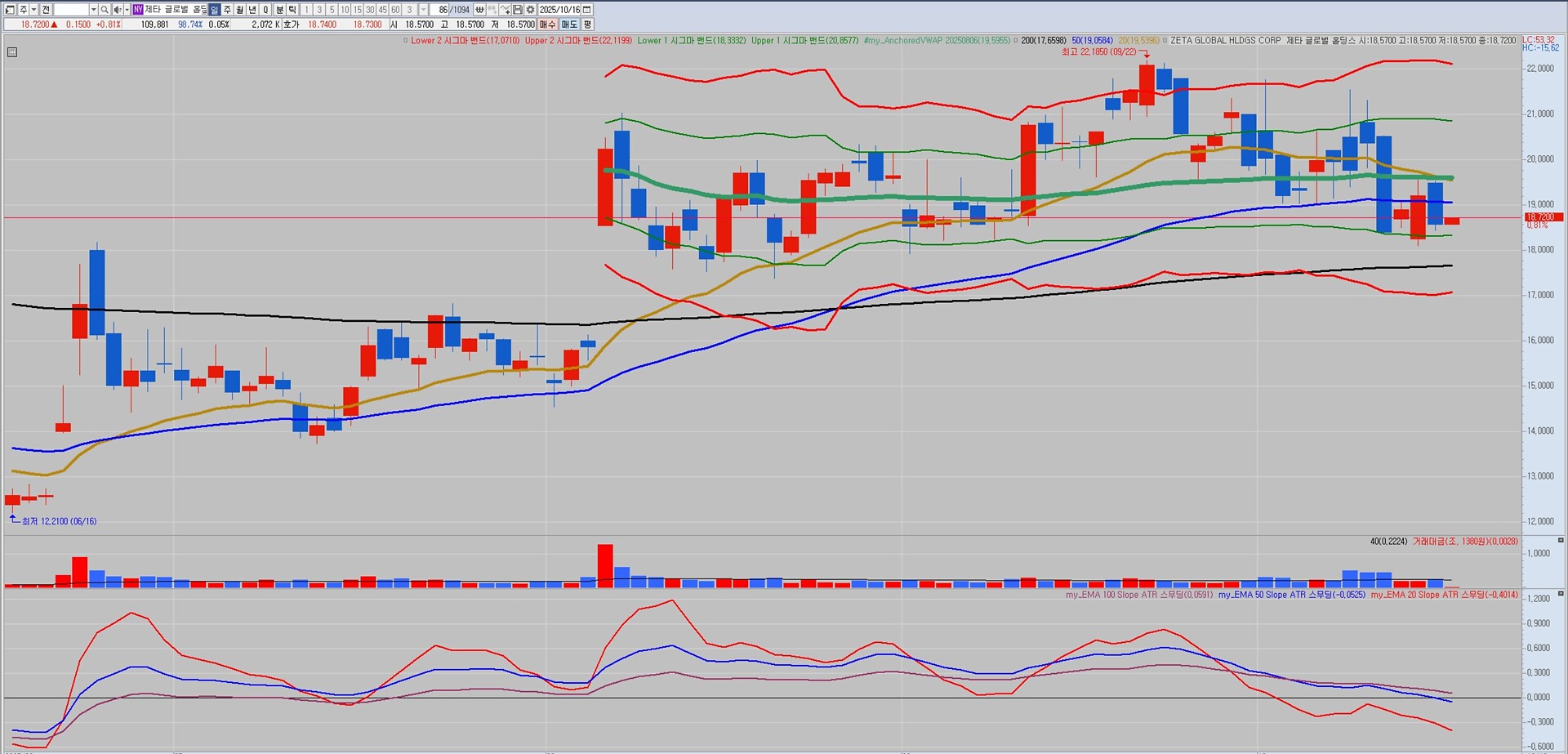Open the custom interval dropdown arrow
The width and height of the screenshot is (1568, 754).
click(x=423, y=10)
